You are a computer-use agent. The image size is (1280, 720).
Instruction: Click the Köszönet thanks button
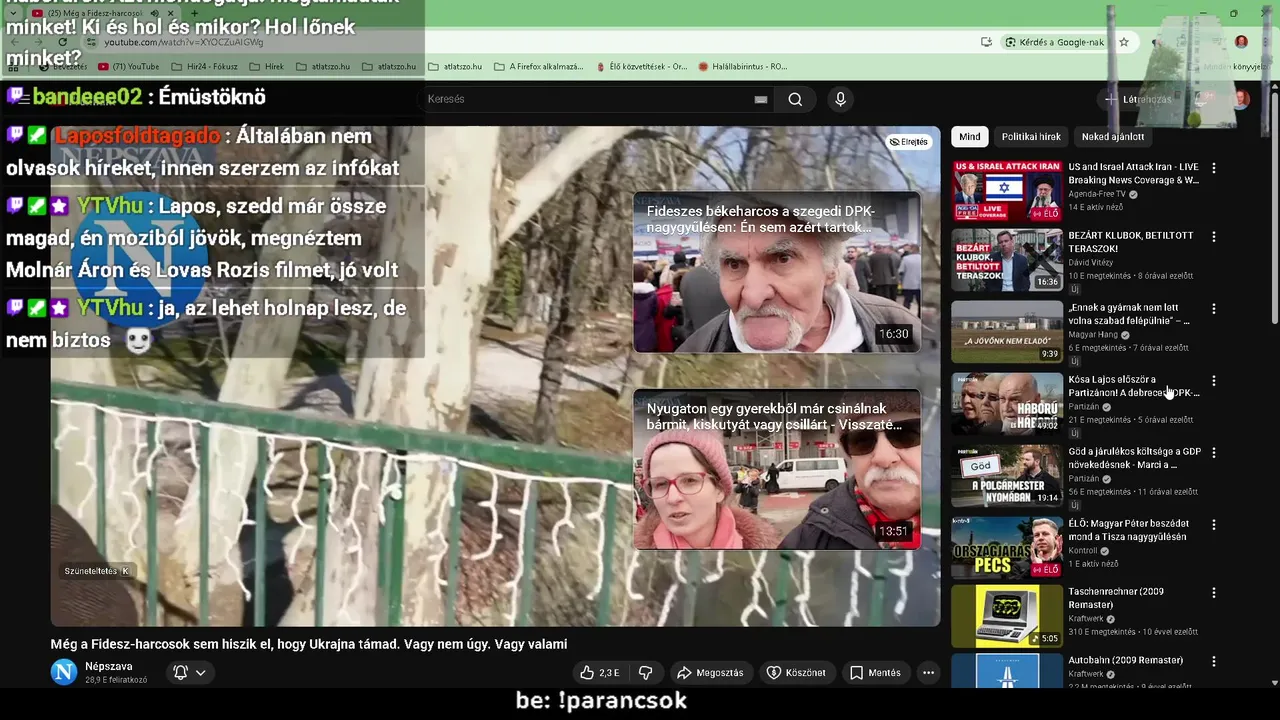click(x=796, y=673)
